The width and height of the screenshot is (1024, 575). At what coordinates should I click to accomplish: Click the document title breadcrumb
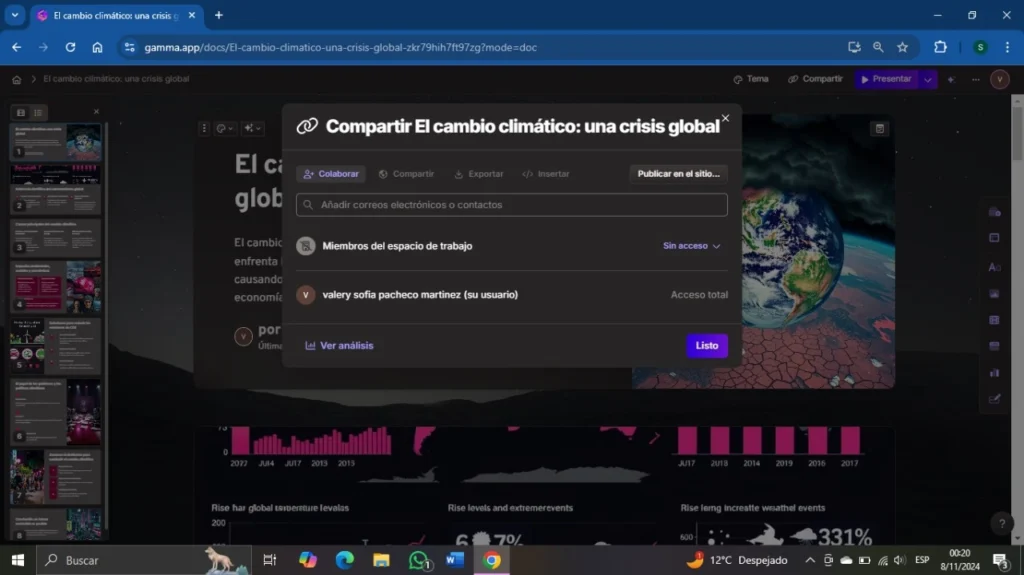[116, 79]
